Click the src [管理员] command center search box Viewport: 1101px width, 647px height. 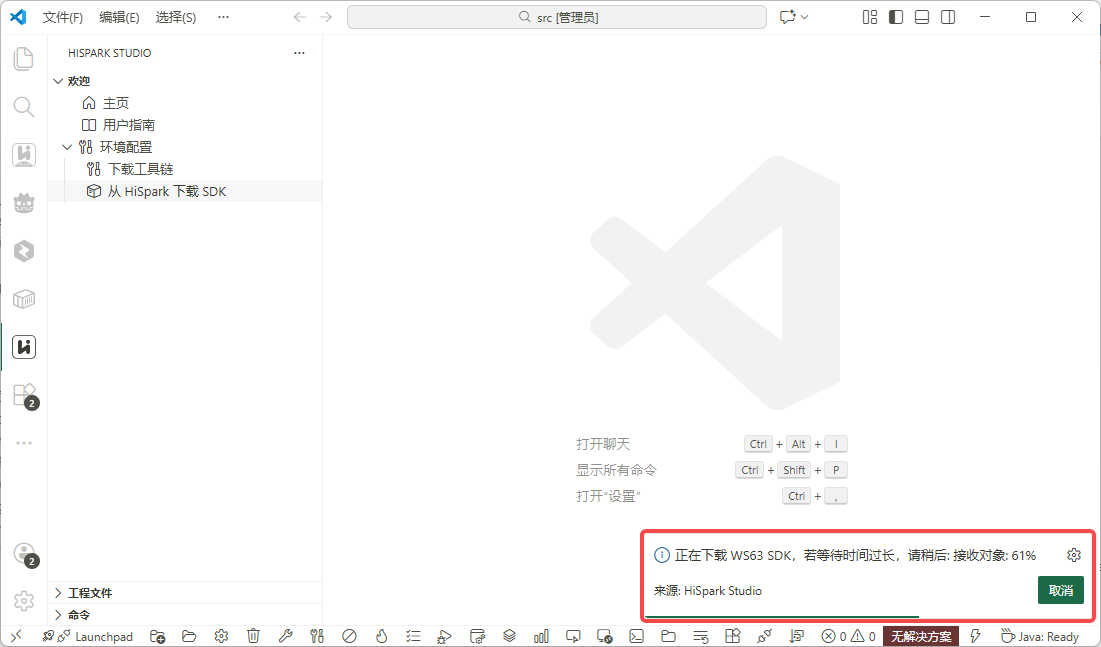click(557, 17)
